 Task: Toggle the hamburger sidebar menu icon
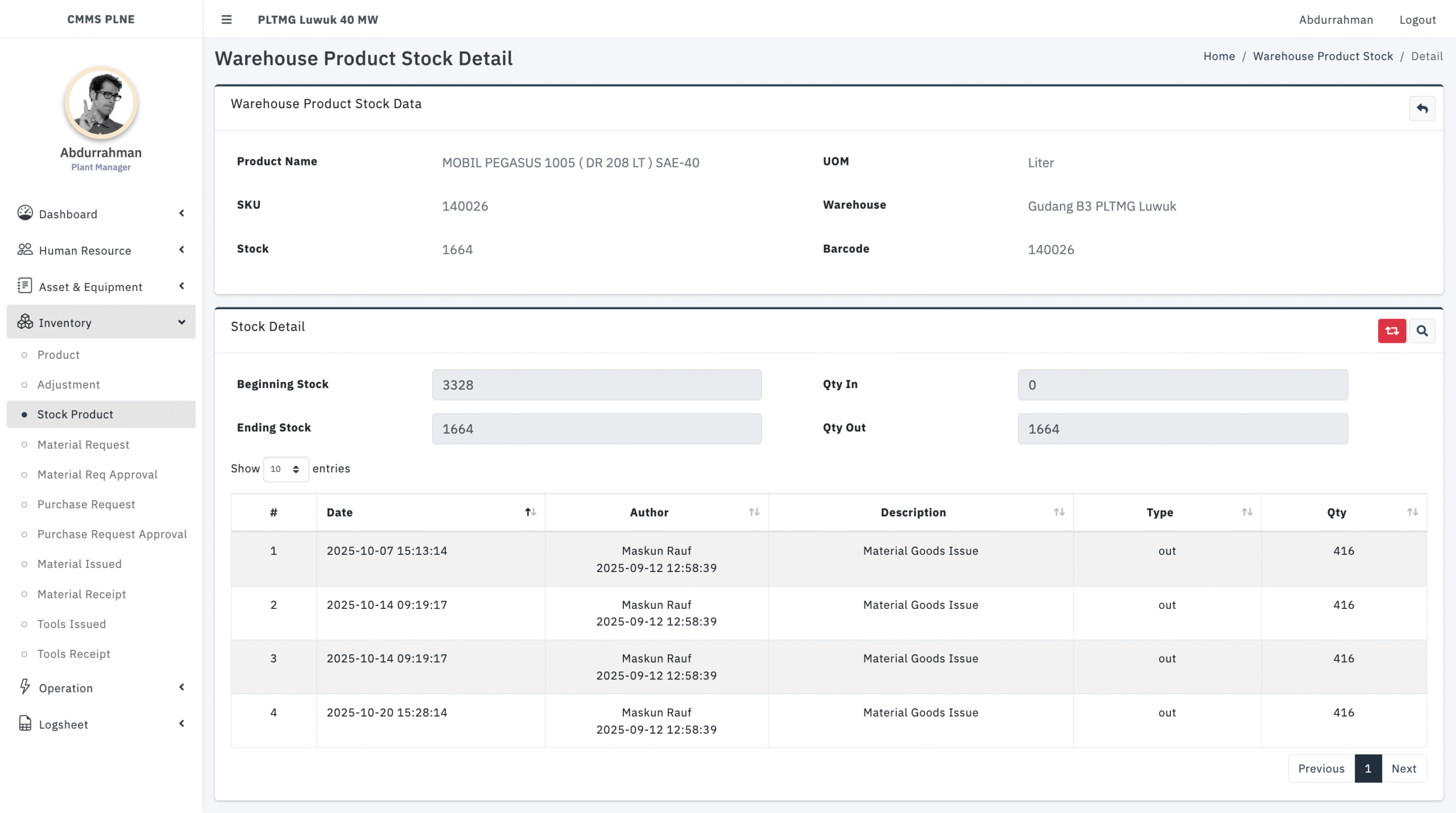point(226,19)
